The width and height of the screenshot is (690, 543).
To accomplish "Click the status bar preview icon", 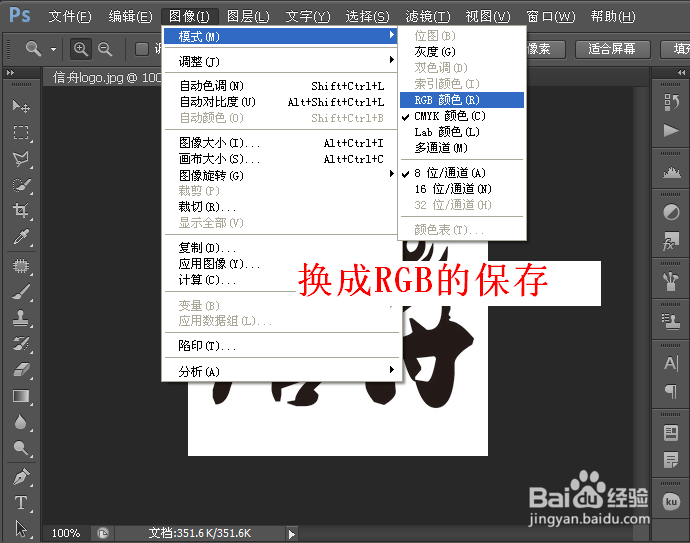I will [103, 533].
